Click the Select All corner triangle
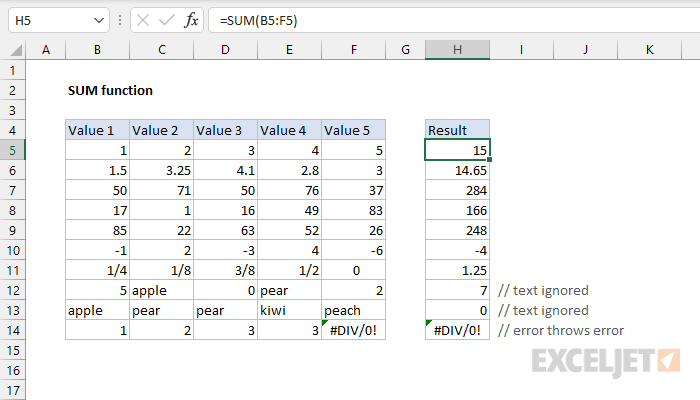Viewport: 700px width, 400px height. (16, 50)
